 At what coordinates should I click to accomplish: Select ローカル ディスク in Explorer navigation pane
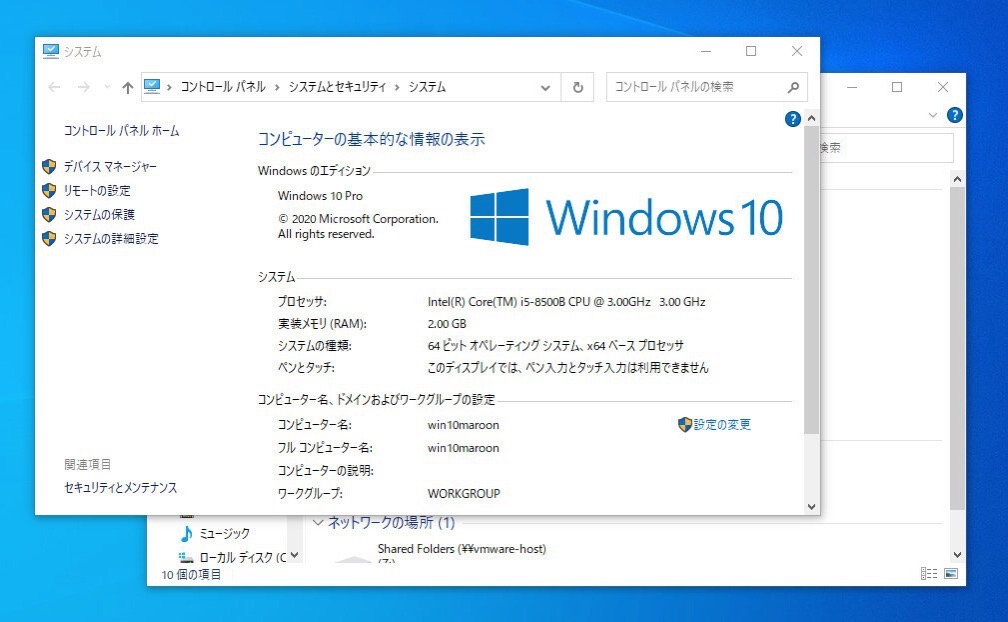[x=242, y=557]
